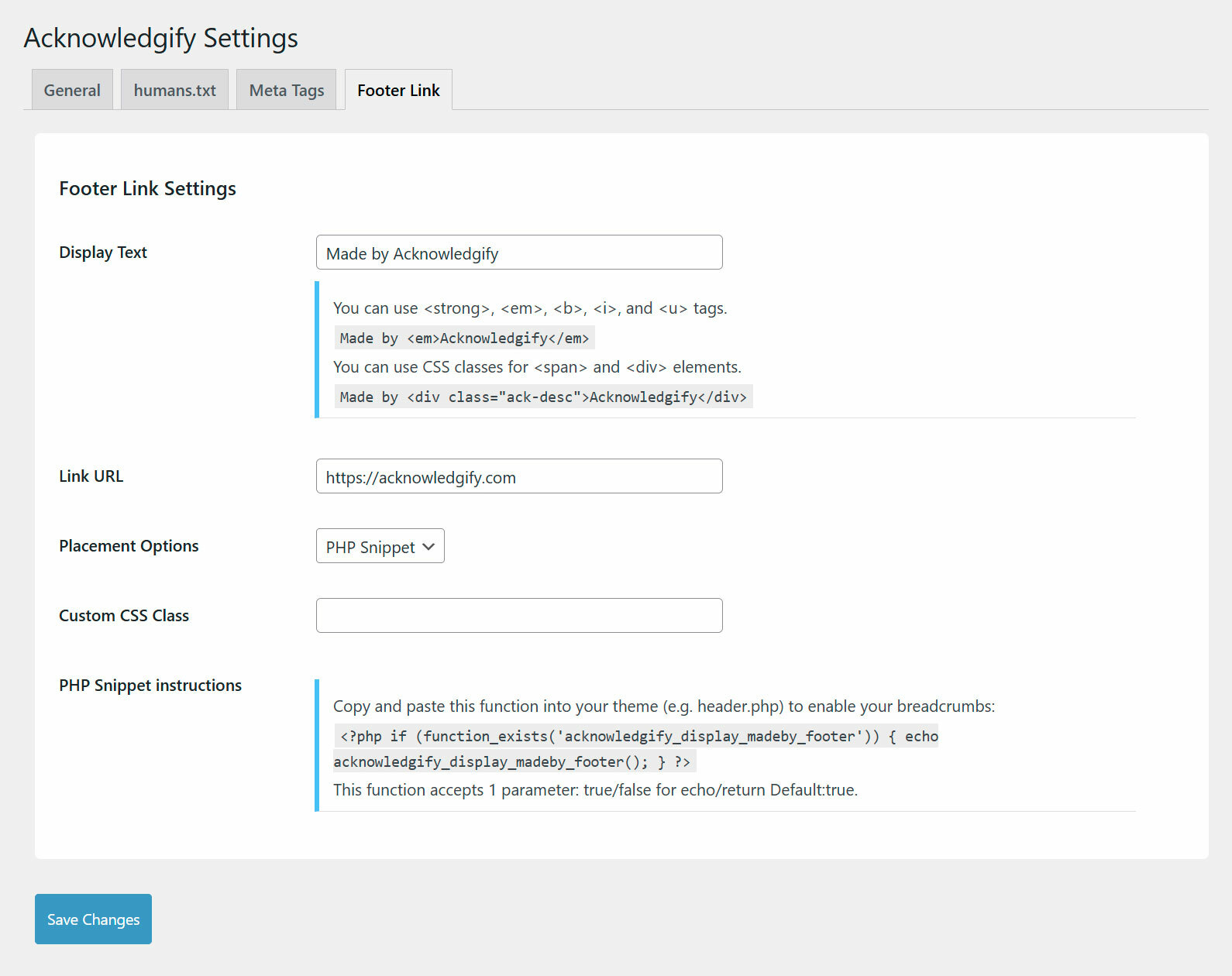Click the acknowledgify_display_madeby_footer PHP snippet code
The width and height of the screenshot is (1232, 976).
tap(635, 749)
